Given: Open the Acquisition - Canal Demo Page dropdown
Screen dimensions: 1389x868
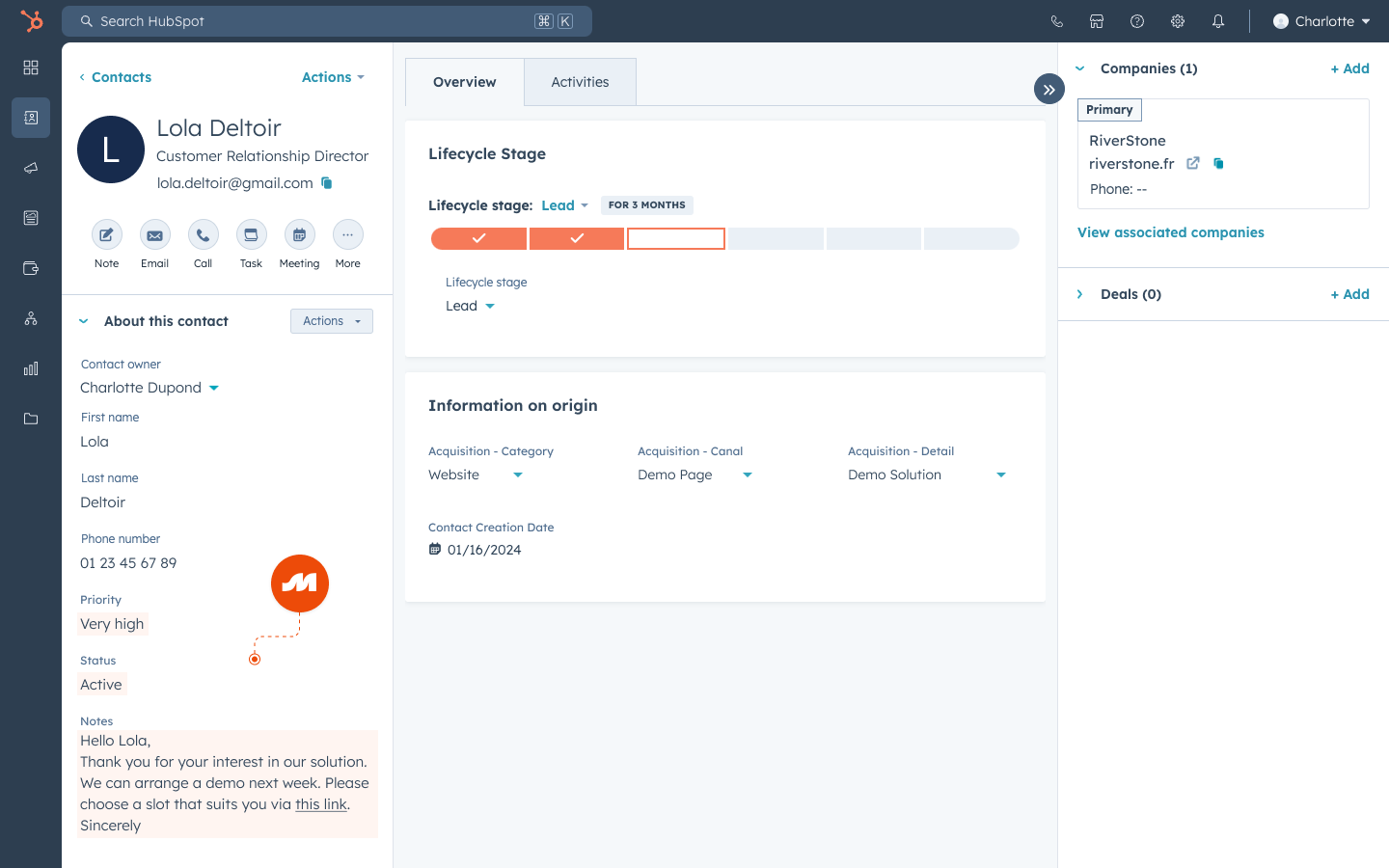Looking at the screenshot, I should tap(694, 475).
